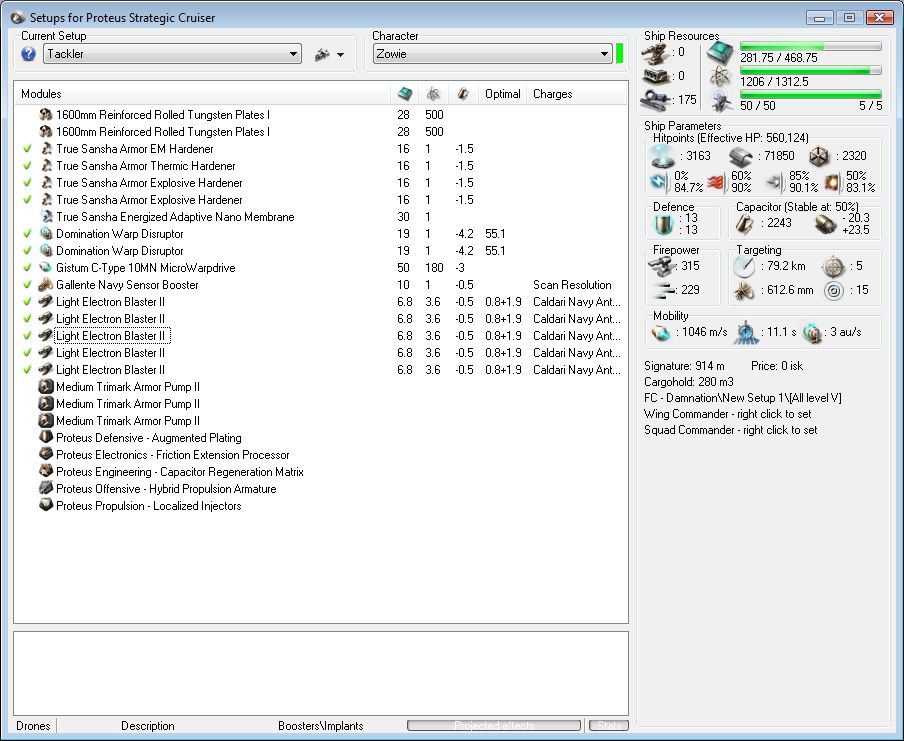Screen dimensions: 904x741
Task: Click the capacitor column header icon
Action: click(x=462, y=93)
